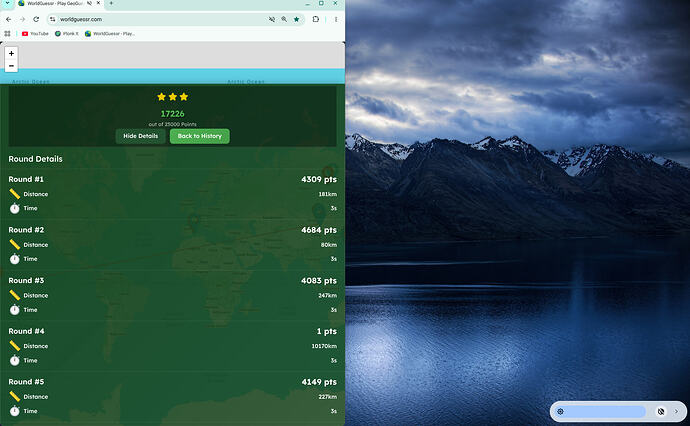This screenshot has height=426, width=690.
Task: Click the 247km distance value
Action: point(328,295)
